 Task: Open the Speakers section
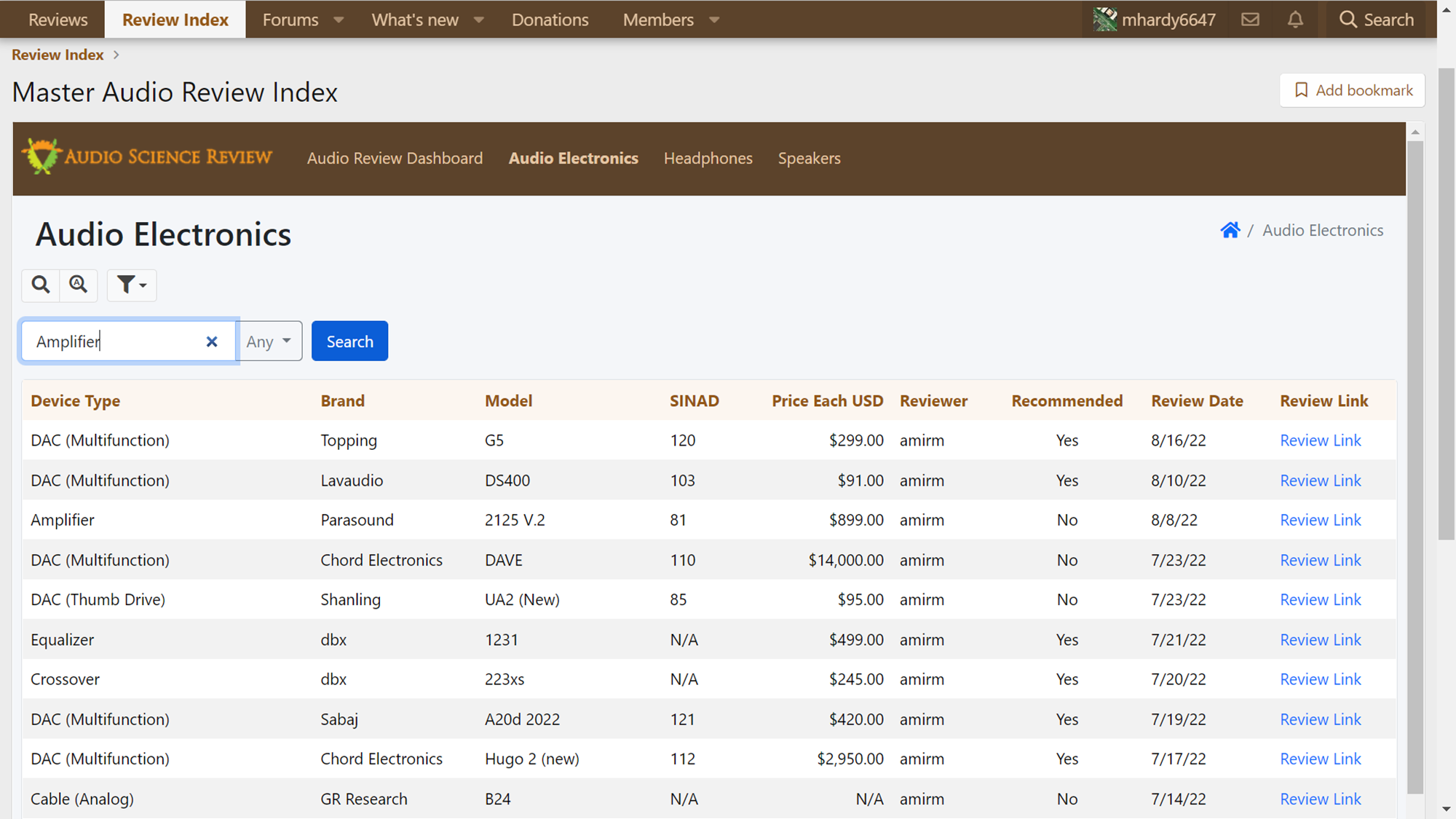point(809,158)
